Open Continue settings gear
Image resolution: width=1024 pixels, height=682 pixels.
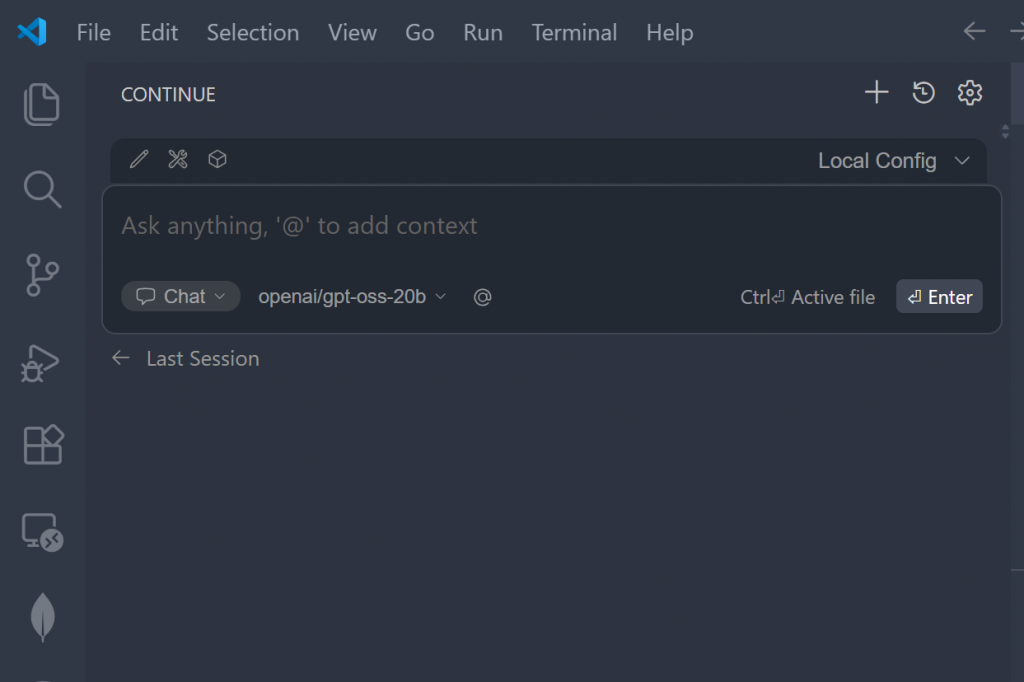pyautogui.click(x=970, y=93)
